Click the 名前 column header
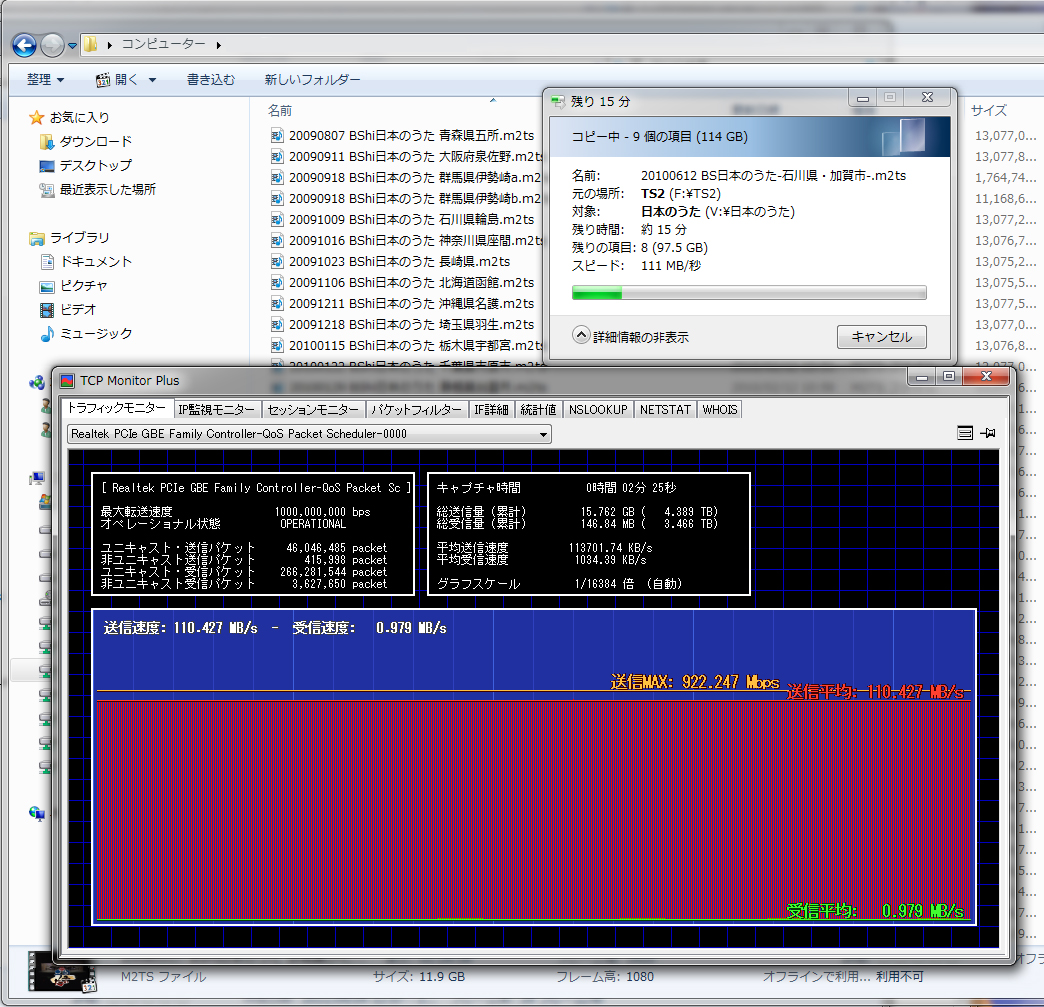 tap(280, 110)
